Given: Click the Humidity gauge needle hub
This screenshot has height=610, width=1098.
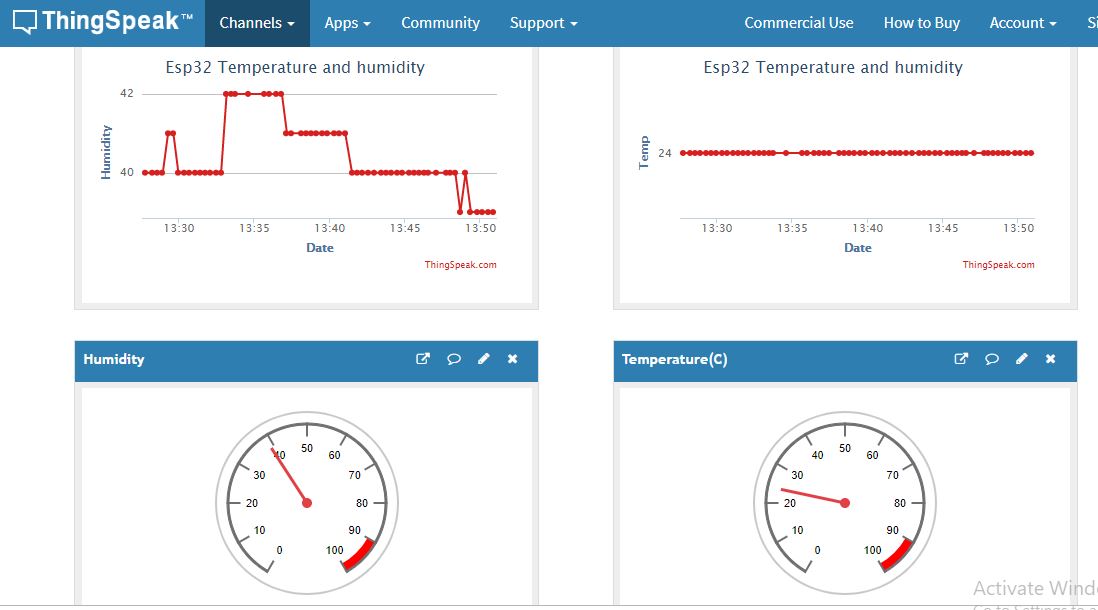Looking at the screenshot, I should pyautogui.click(x=307, y=503).
